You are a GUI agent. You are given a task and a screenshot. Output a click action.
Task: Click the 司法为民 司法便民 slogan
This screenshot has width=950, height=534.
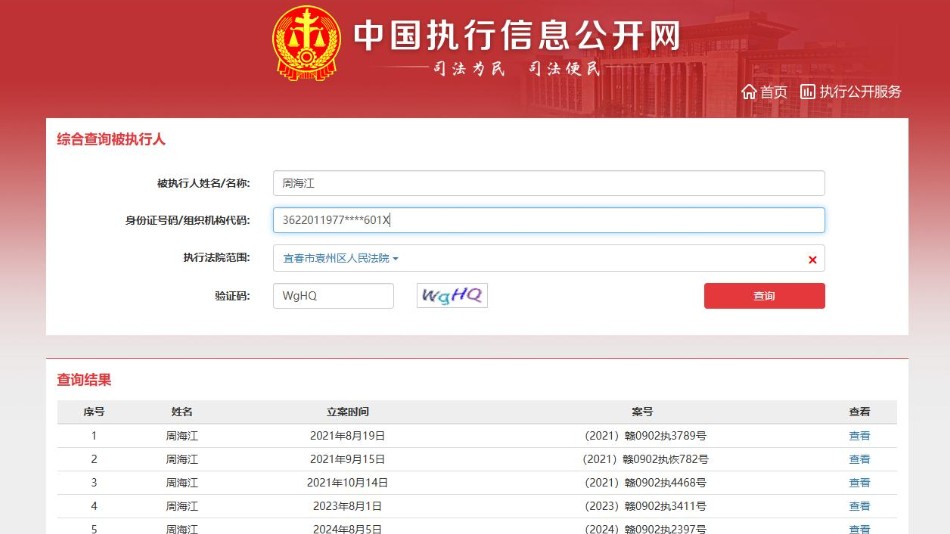click(516, 68)
